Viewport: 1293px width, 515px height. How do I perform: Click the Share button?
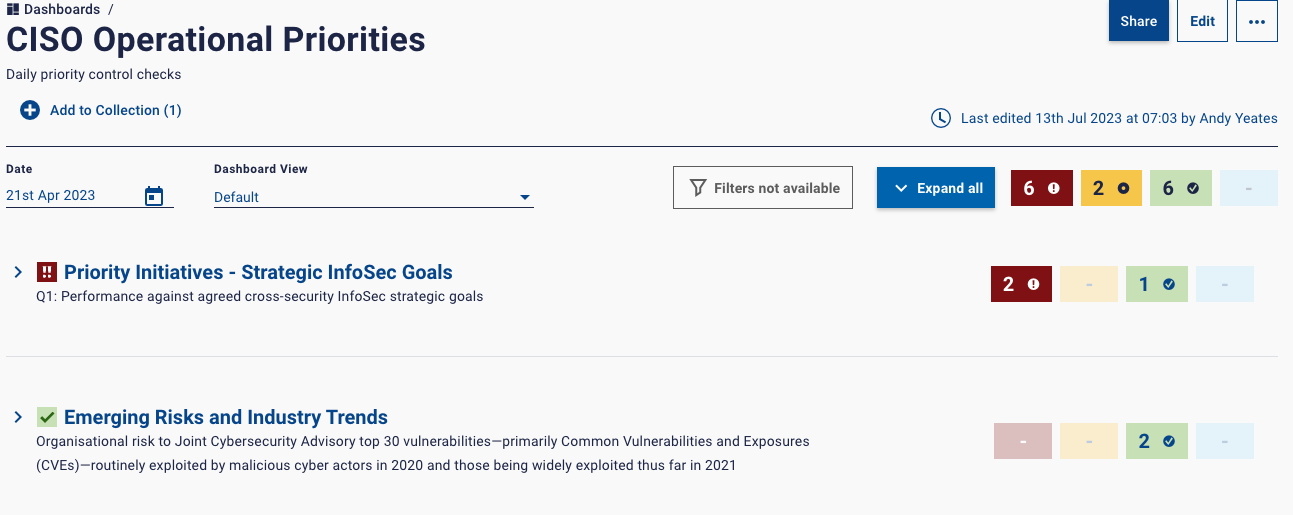coord(1139,21)
